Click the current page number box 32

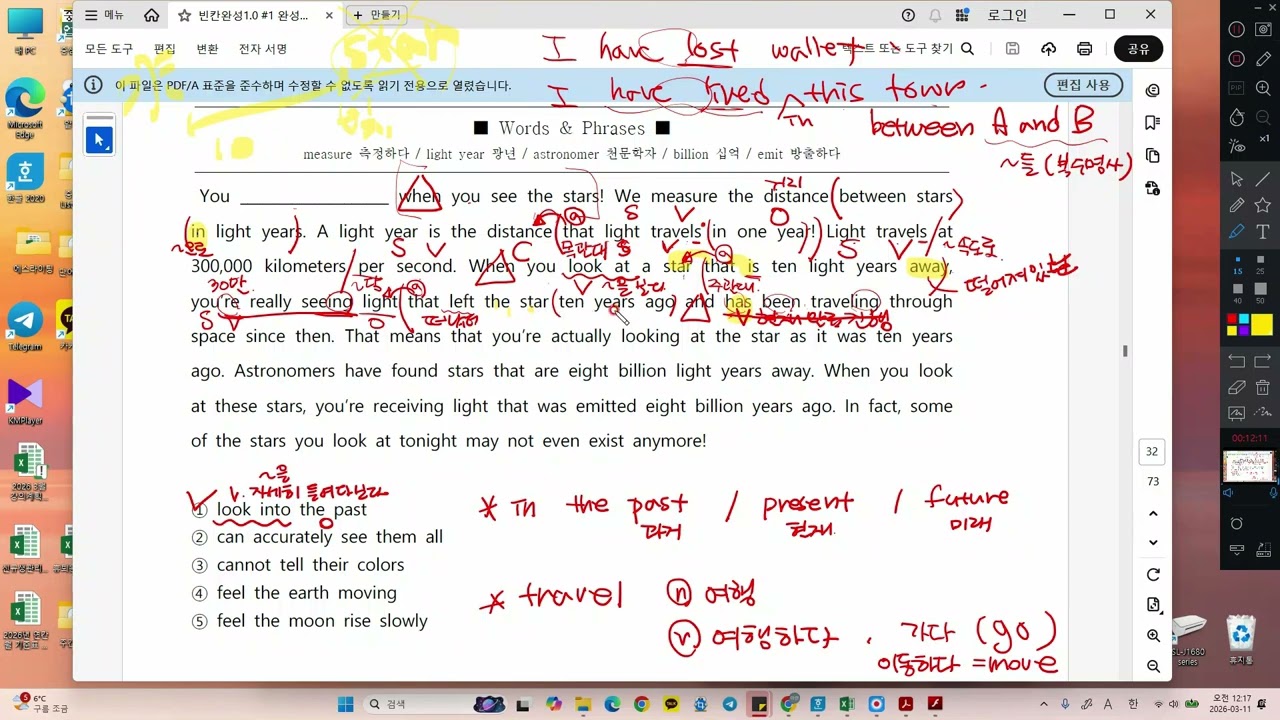[x=1152, y=452]
